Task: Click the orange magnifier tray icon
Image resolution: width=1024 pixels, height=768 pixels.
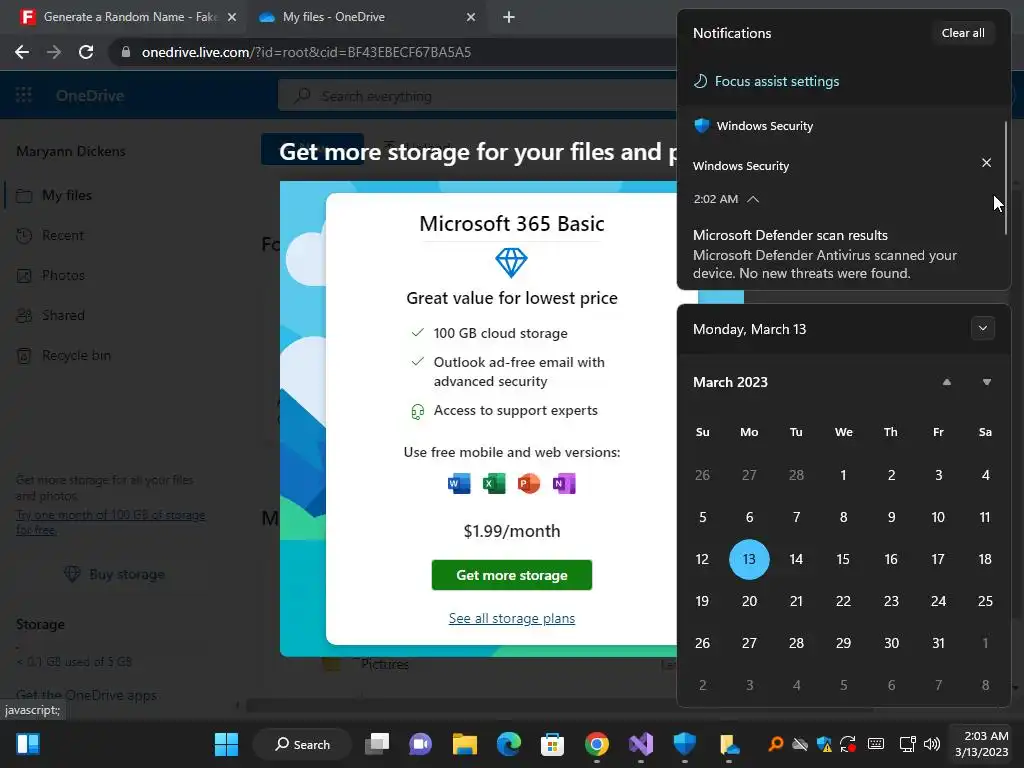Action: tap(775, 744)
